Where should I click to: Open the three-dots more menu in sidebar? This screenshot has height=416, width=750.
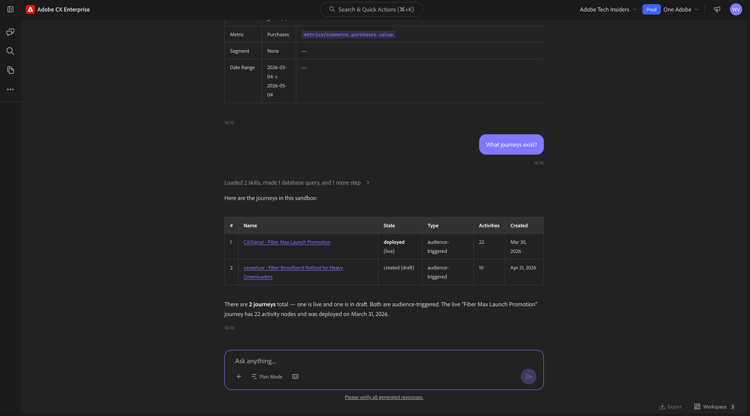[x=10, y=89]
